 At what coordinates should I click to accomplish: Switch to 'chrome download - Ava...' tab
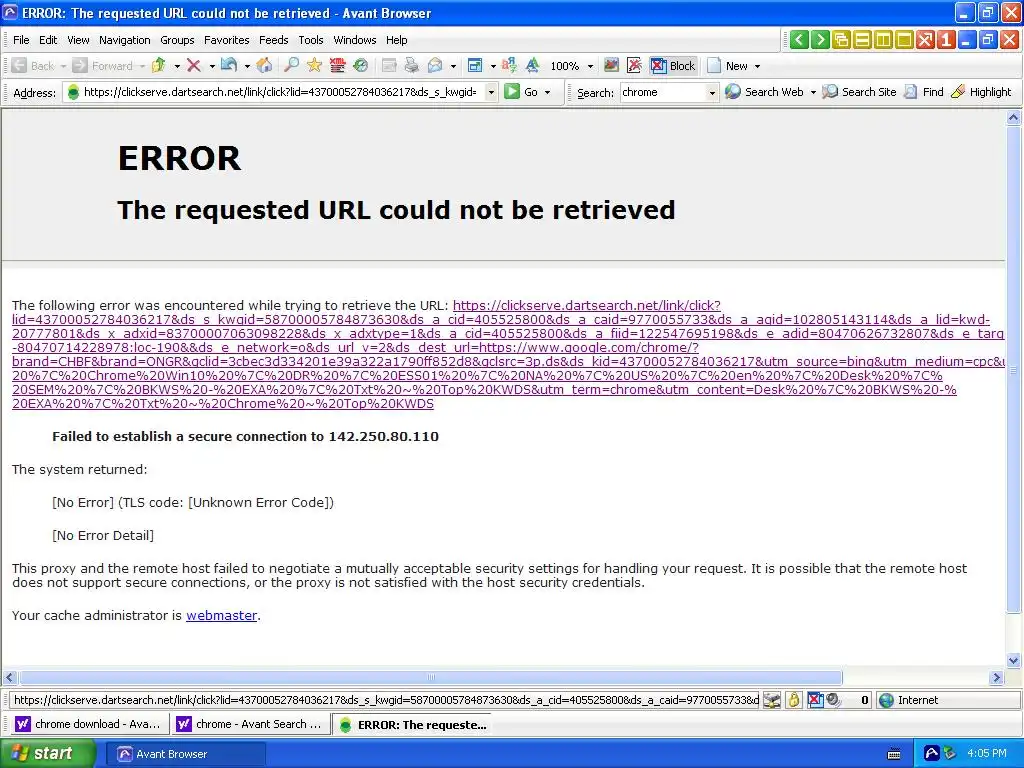pos(89,724)
